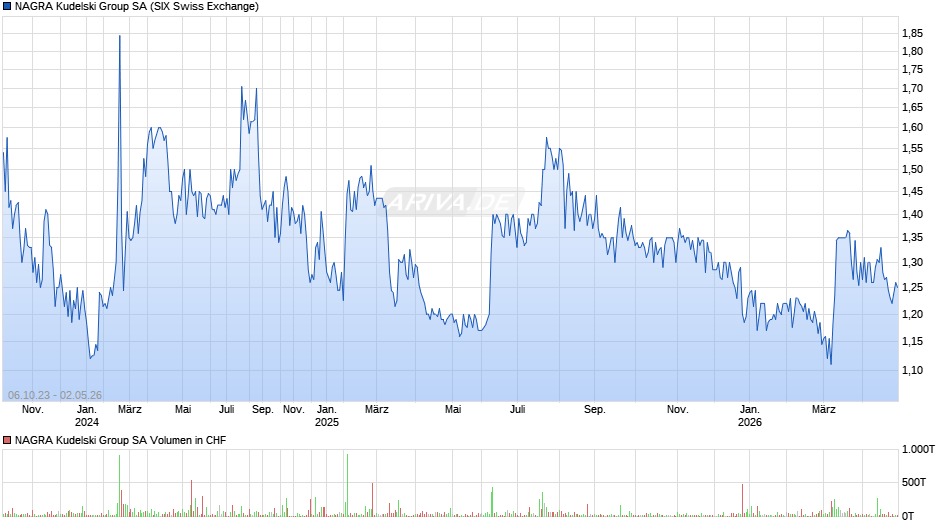Click the 1,75 price axis label
Image resolution: width=940 pixels, height=526 pixels.
click(912, 70)
